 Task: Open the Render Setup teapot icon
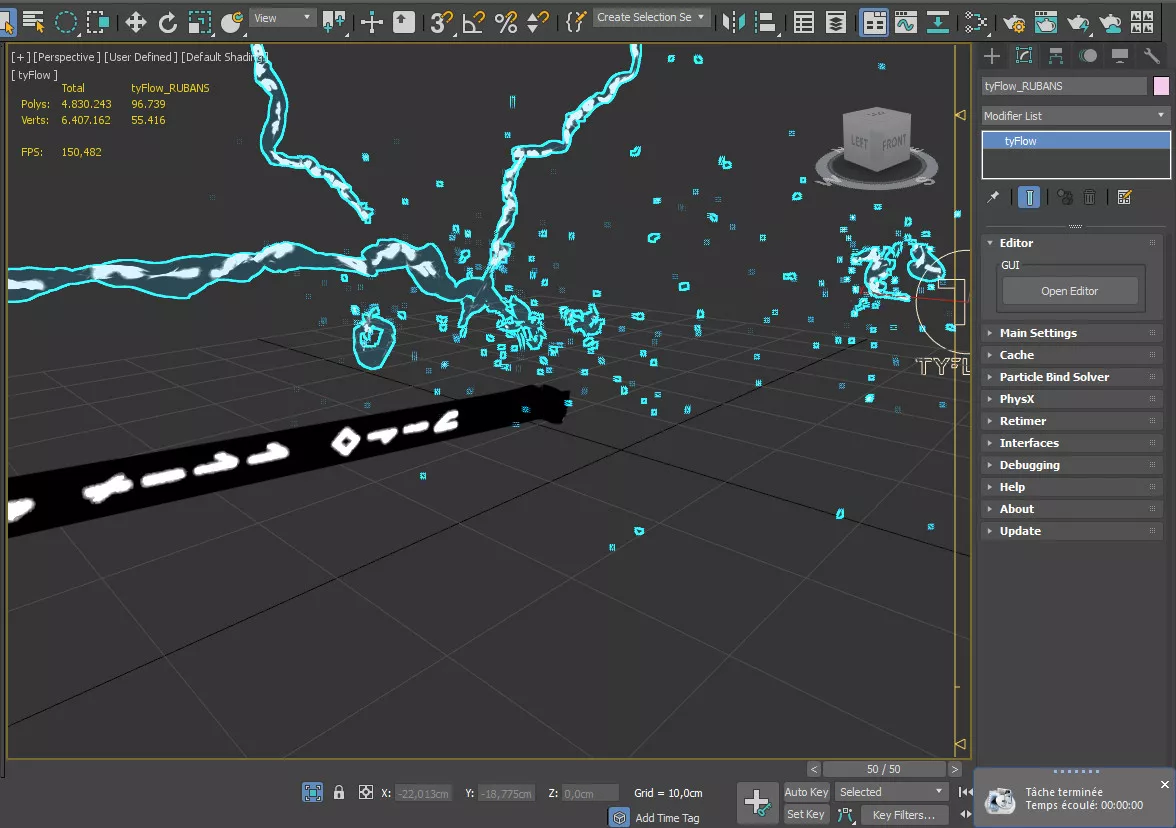pyautogui.click(x=1014, y=21)
